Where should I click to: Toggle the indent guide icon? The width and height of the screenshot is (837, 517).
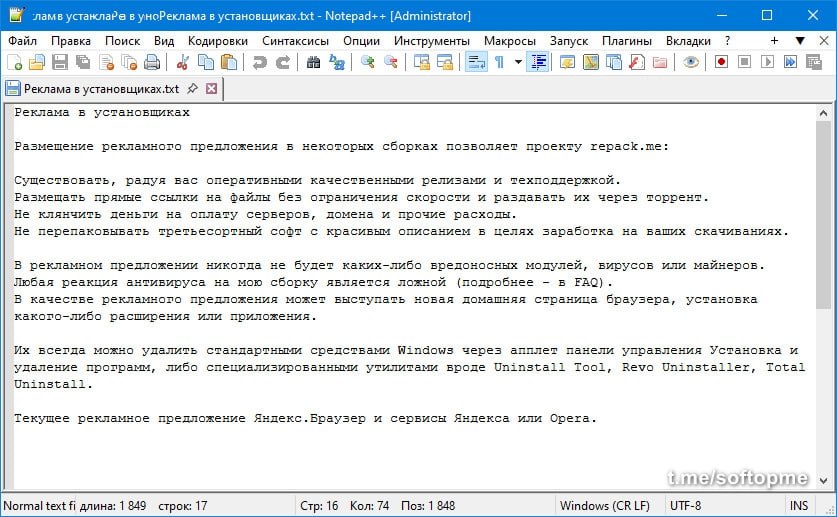coord(538,62)
